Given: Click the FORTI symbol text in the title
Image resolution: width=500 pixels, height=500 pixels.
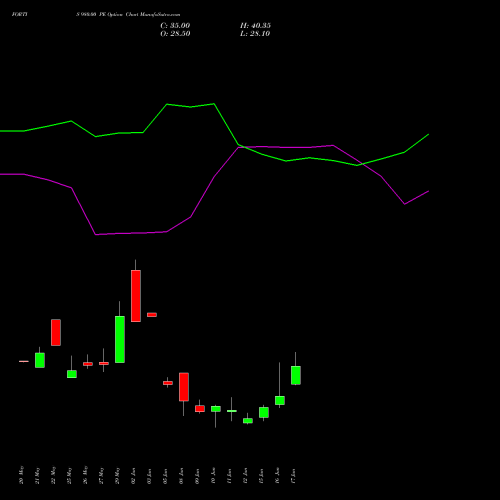Looking at the screenshot, I should [x=20, y=15].
